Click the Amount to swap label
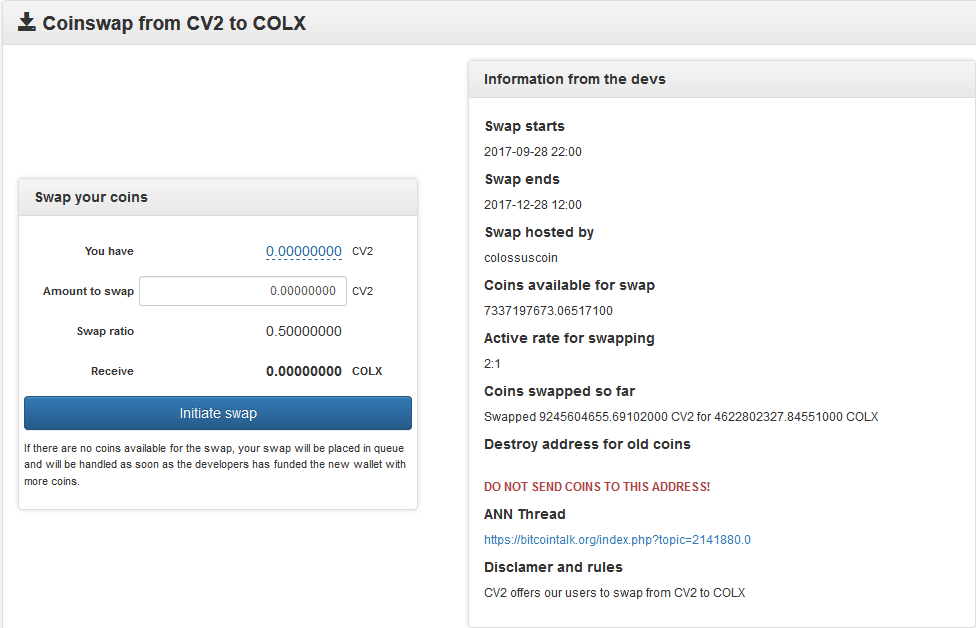The image size is (976, 628). (x=88, y=291)
